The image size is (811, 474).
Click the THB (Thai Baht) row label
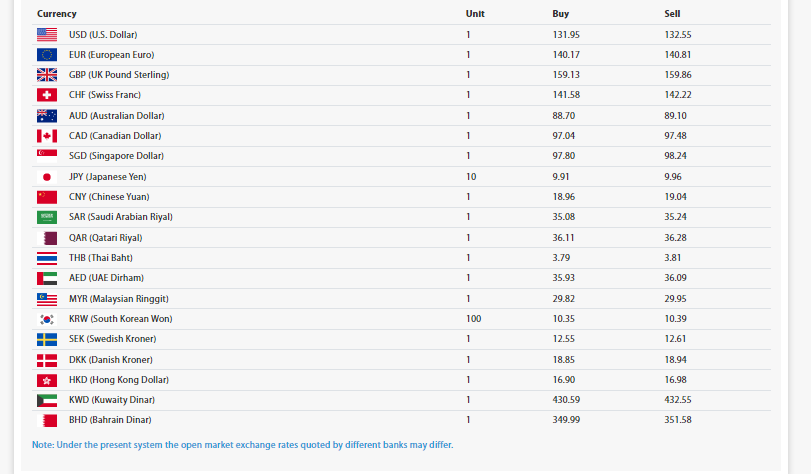pos(103,258)
